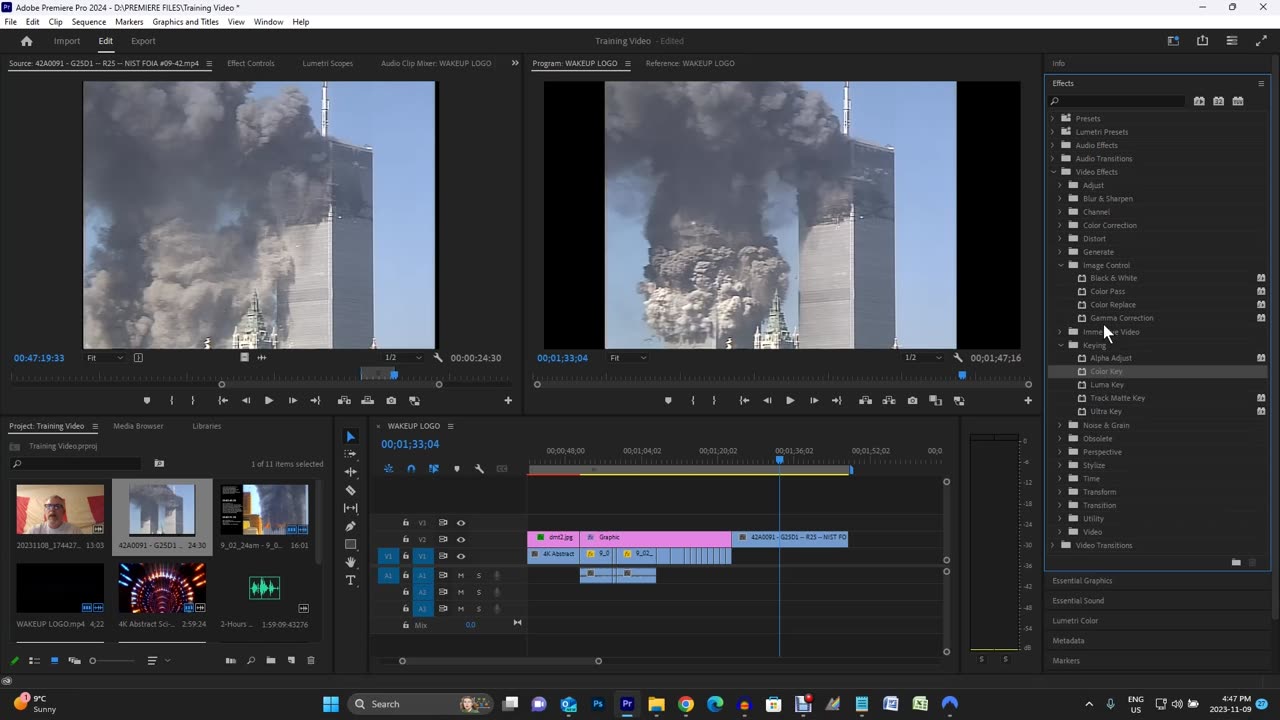Select the Type tool
Viewport: 1280px width, 720px height.
350,580
